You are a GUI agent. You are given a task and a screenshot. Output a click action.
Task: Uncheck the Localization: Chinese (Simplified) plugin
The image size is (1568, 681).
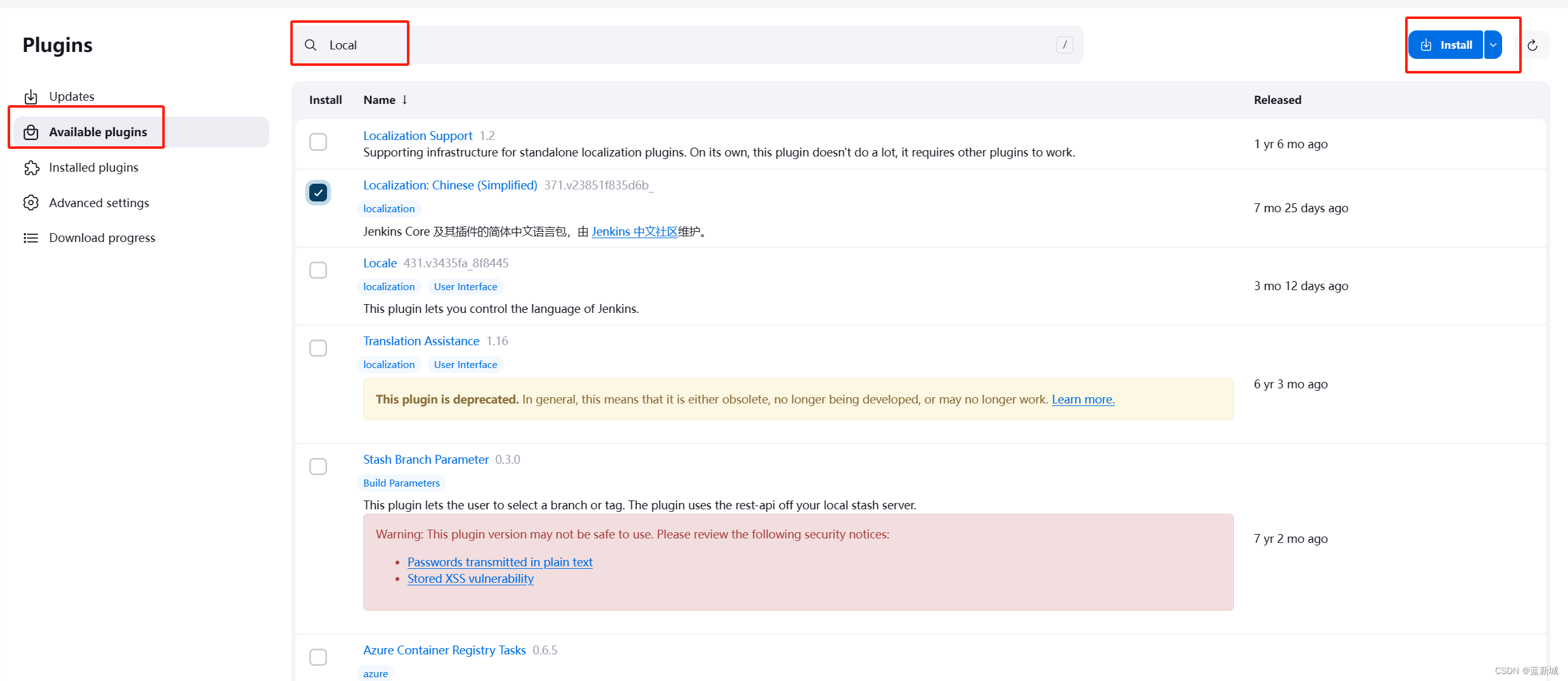[x=318, y=192]
